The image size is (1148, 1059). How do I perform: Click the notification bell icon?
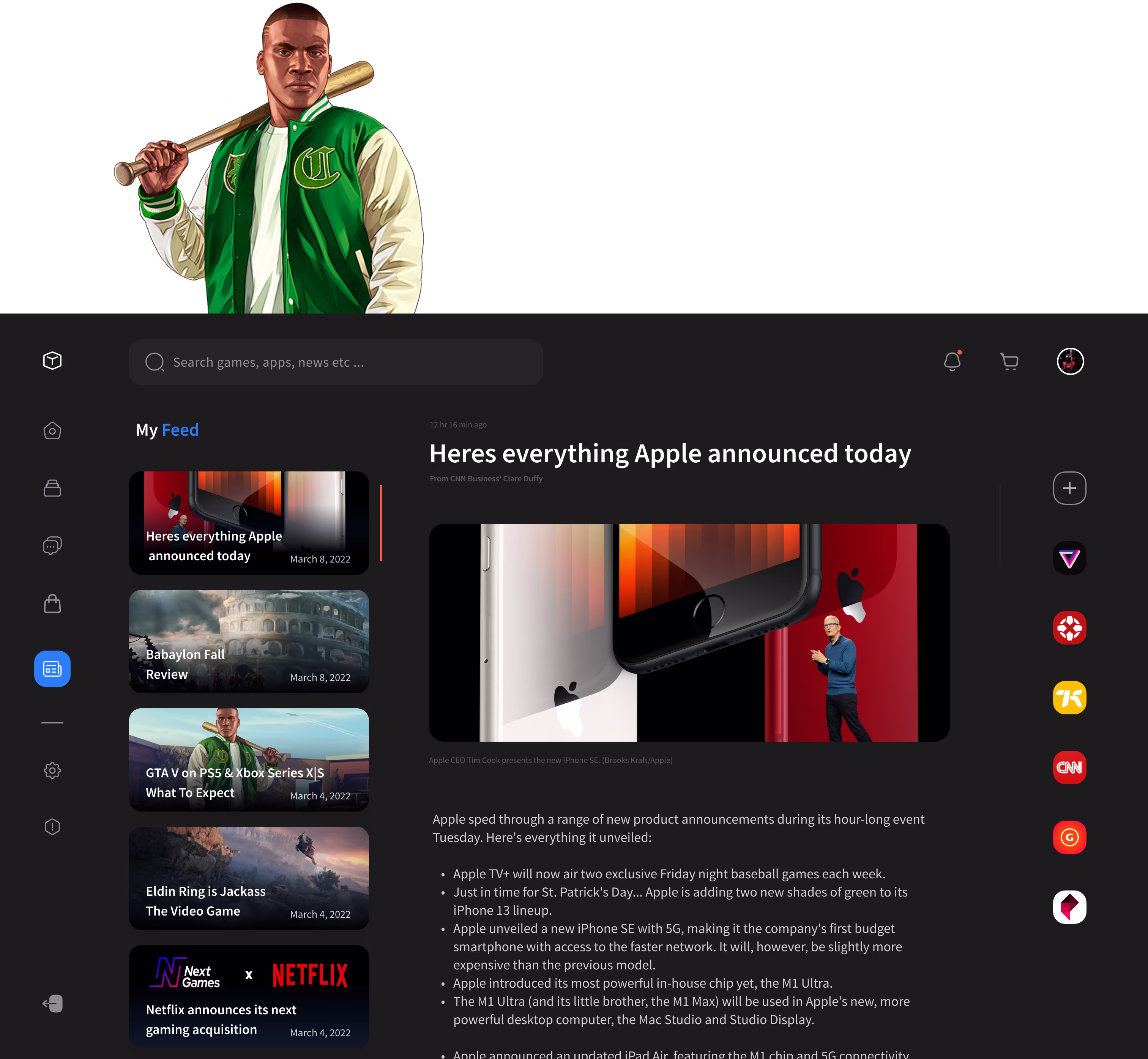click(952, 362)
